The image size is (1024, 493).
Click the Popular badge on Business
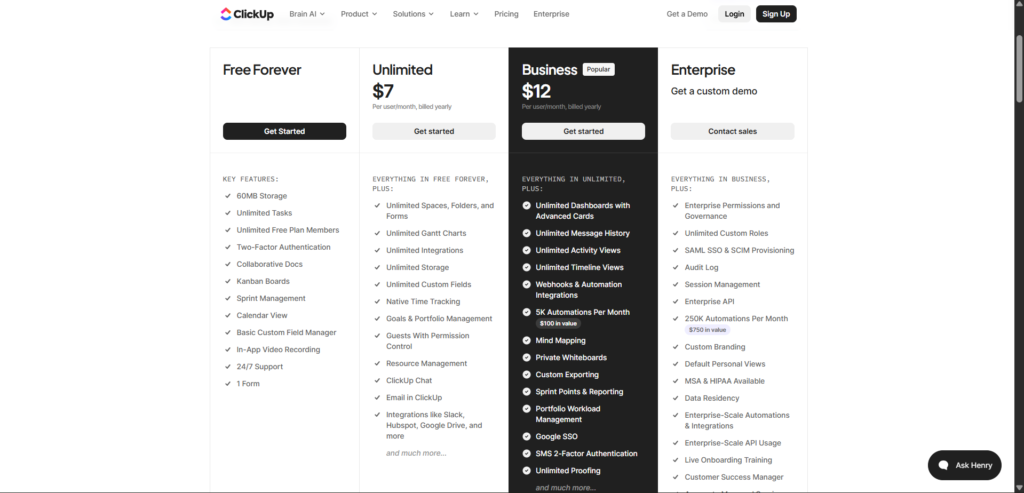click(598, 69)
